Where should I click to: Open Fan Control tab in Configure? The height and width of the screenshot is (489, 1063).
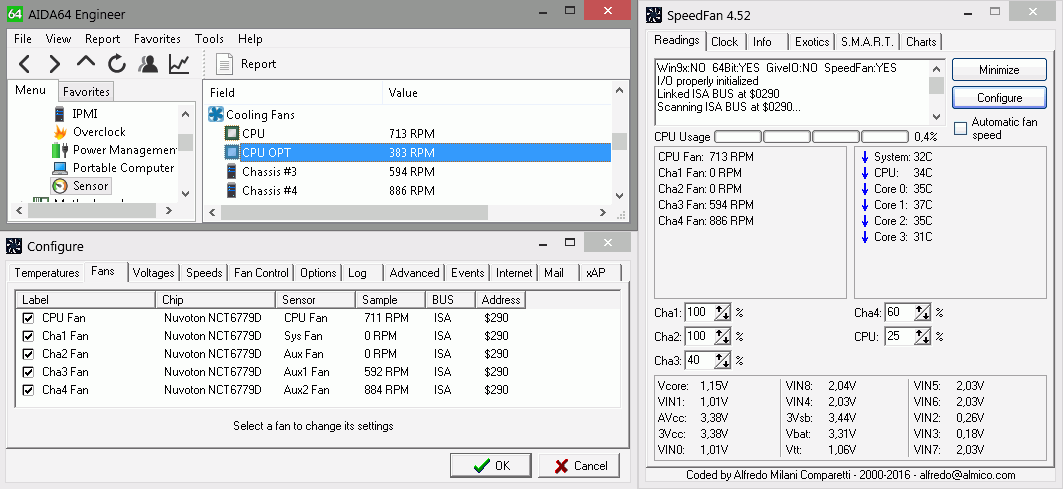261,273
